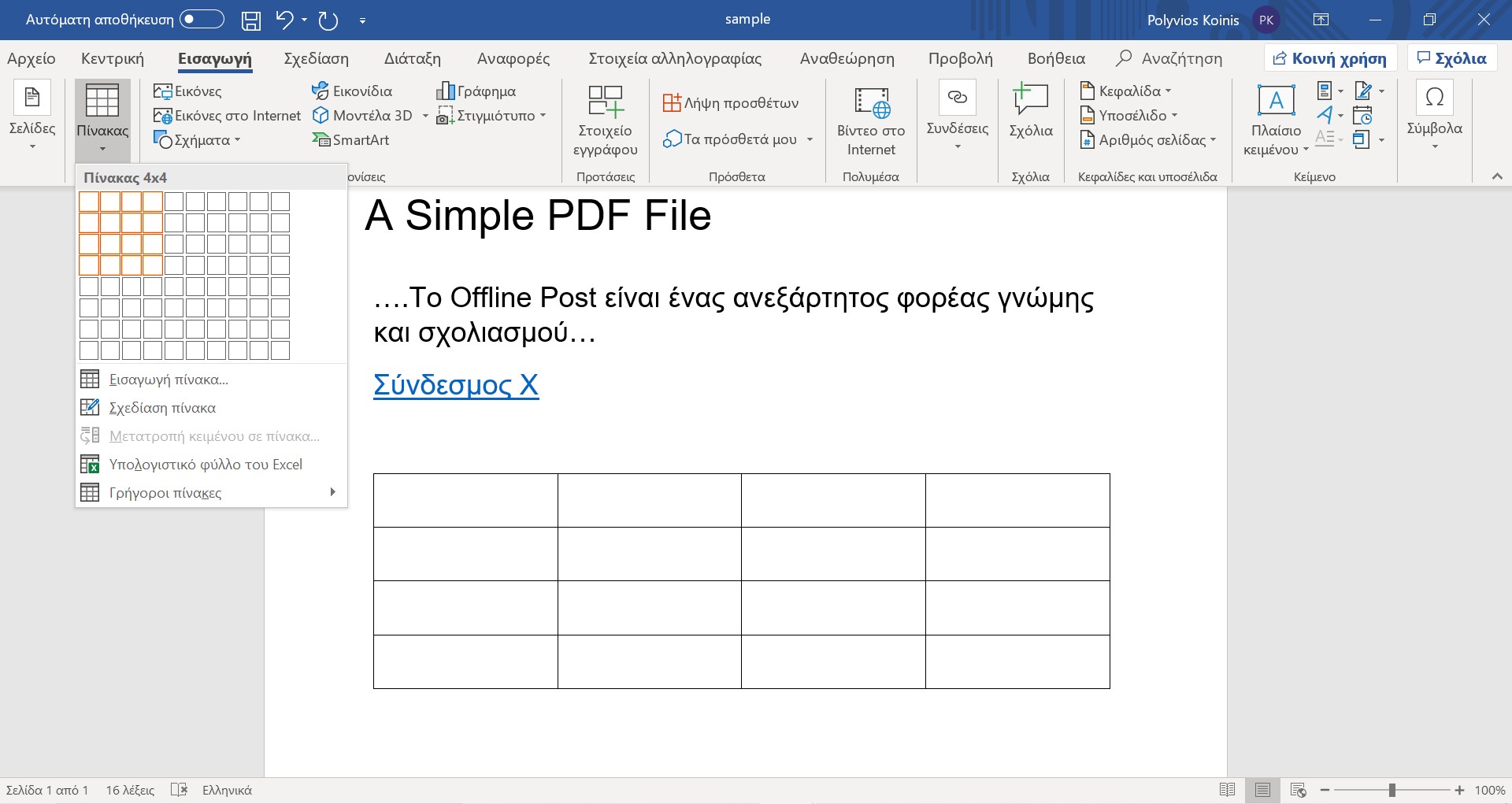The image size is (1512, 804).
Task: Toggle the AutoSave switch
Action: click(x=202, y=20)
